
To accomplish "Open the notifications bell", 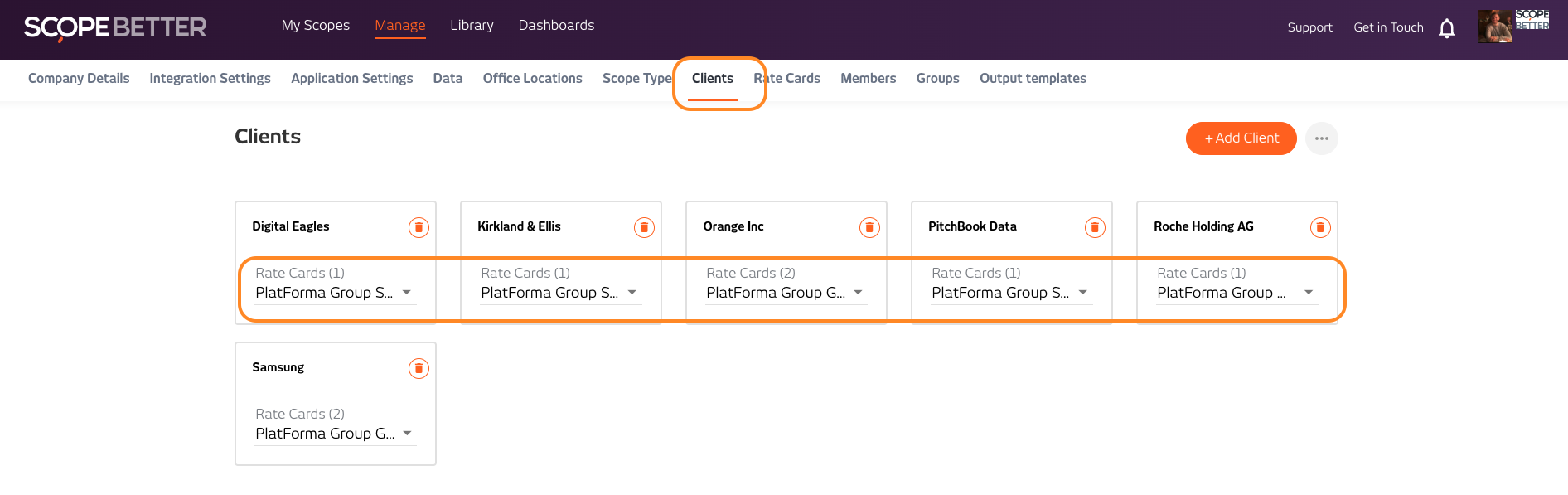I will (1447, 28).
